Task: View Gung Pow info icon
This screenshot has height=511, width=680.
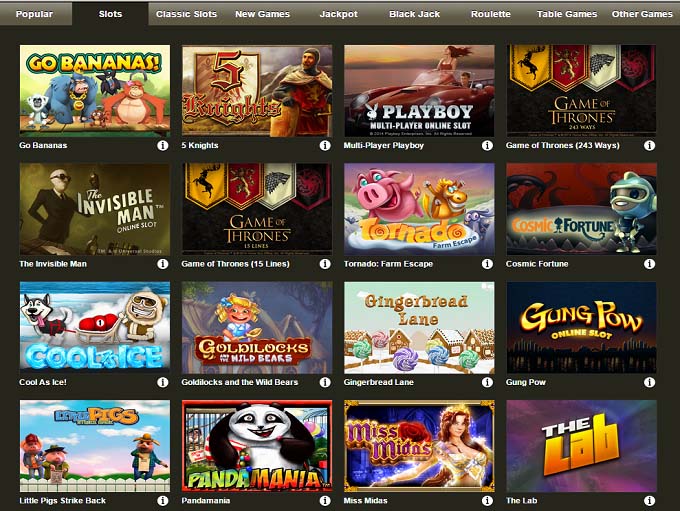Action: point(649,382)
